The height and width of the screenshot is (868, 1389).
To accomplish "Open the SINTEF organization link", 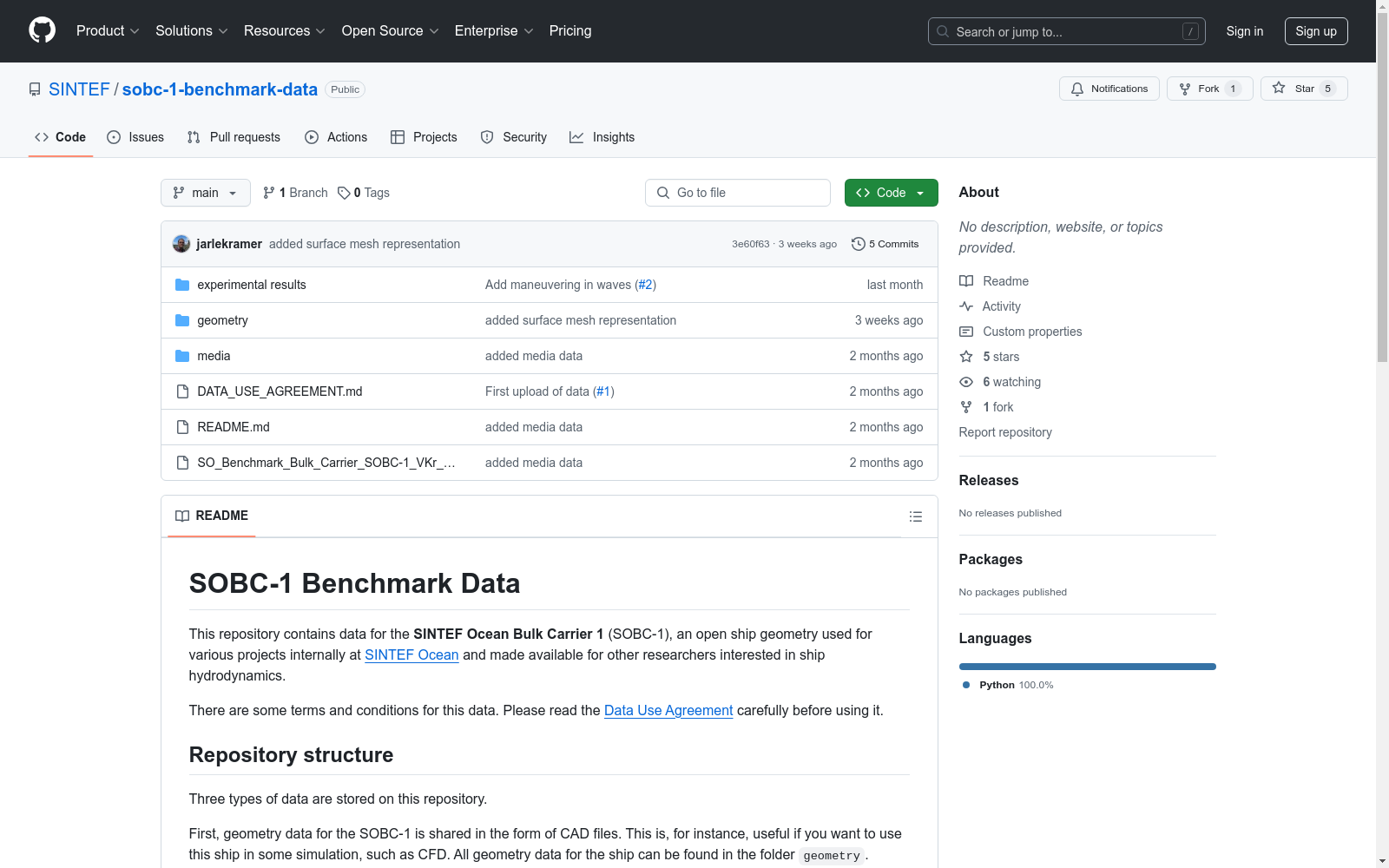I will 79,89.
